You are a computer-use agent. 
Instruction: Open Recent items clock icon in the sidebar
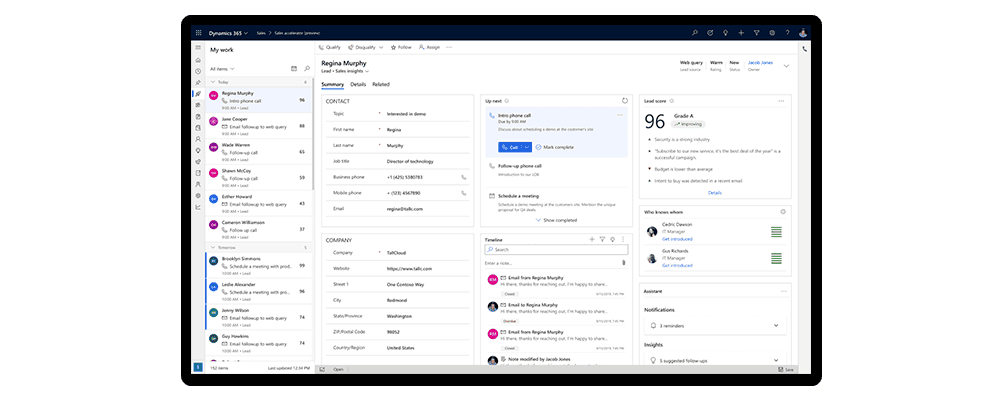pos(198,71)
